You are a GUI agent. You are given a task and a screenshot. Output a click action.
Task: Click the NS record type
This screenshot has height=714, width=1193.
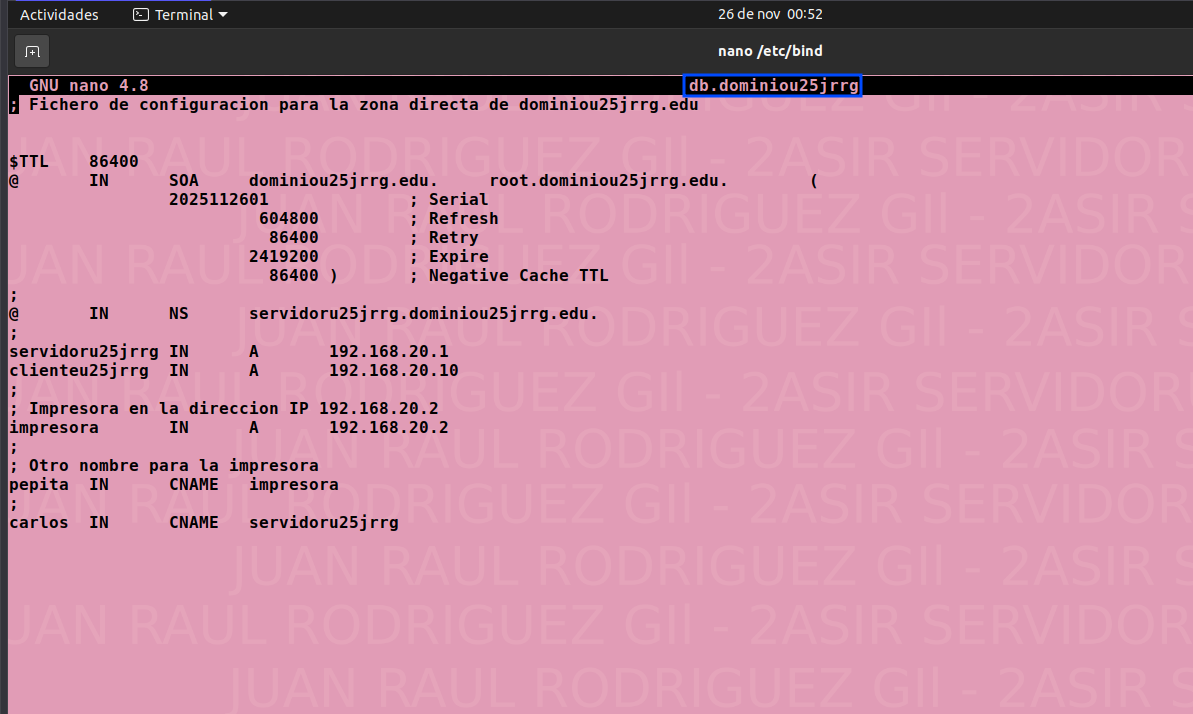click(179, 314)
